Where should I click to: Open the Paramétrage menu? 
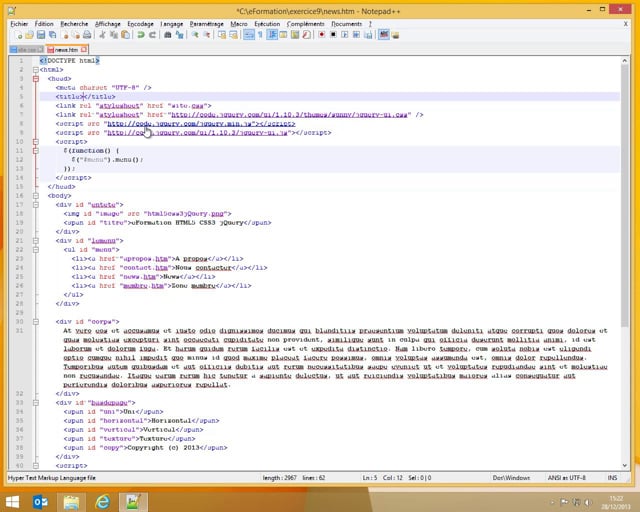[207, 24]
